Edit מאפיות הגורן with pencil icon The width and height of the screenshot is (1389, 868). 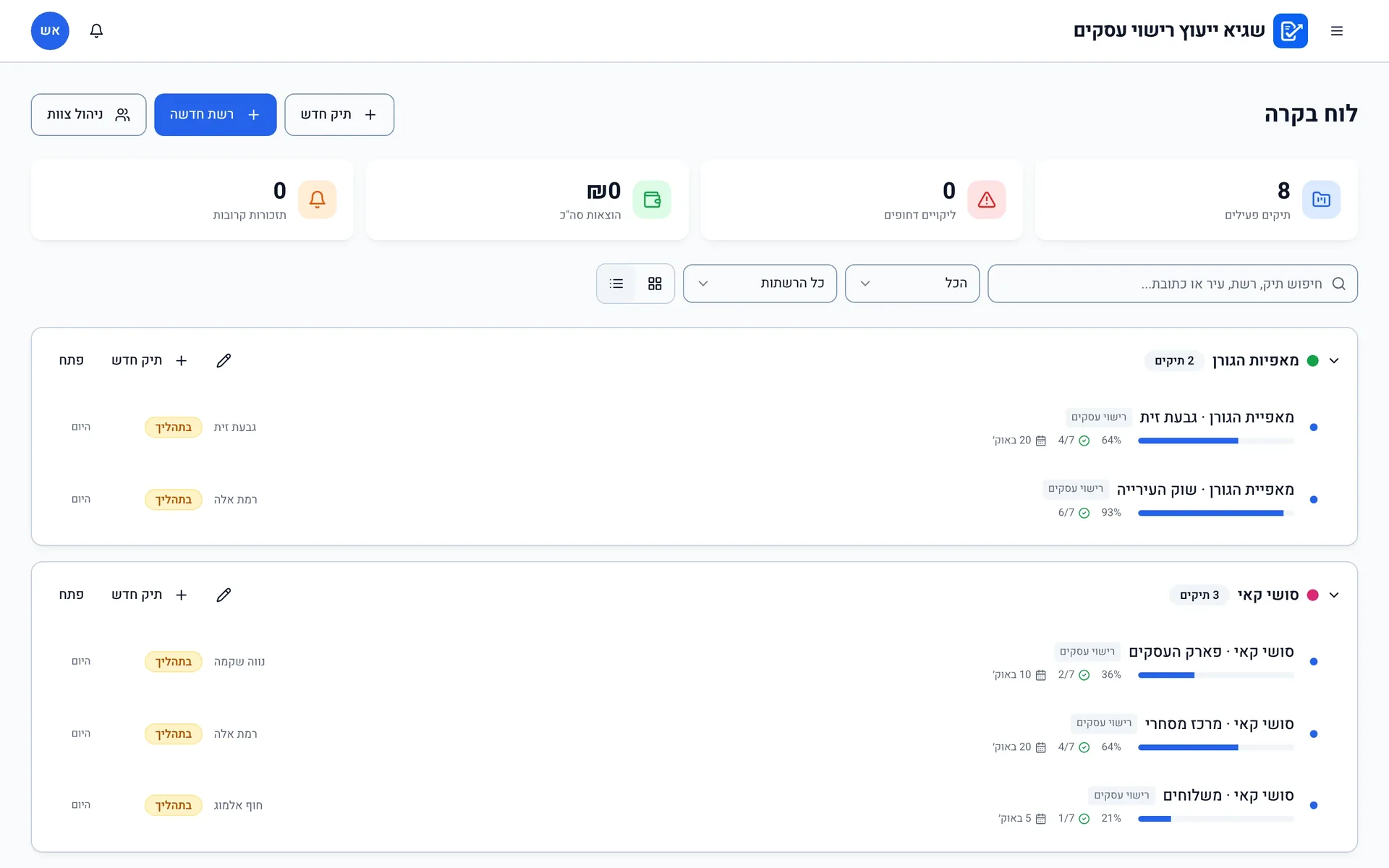tap(224, 360)
